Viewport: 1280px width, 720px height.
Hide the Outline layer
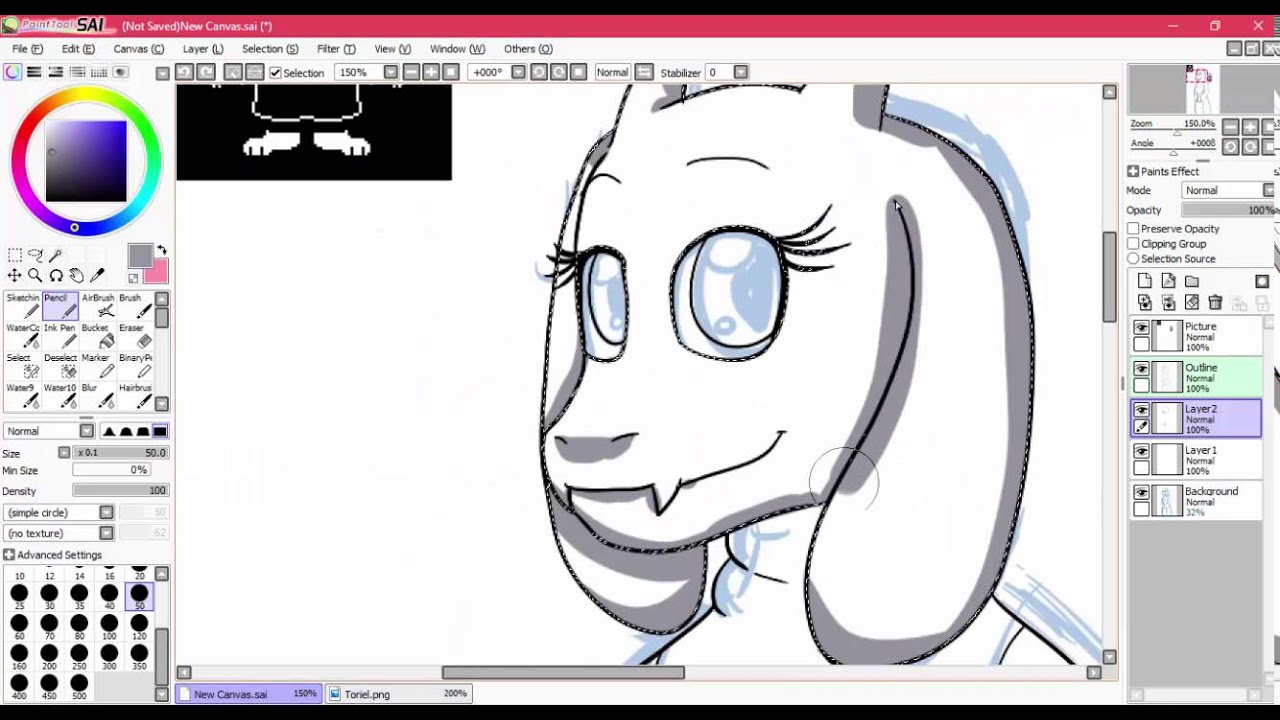pos(1141,369)
